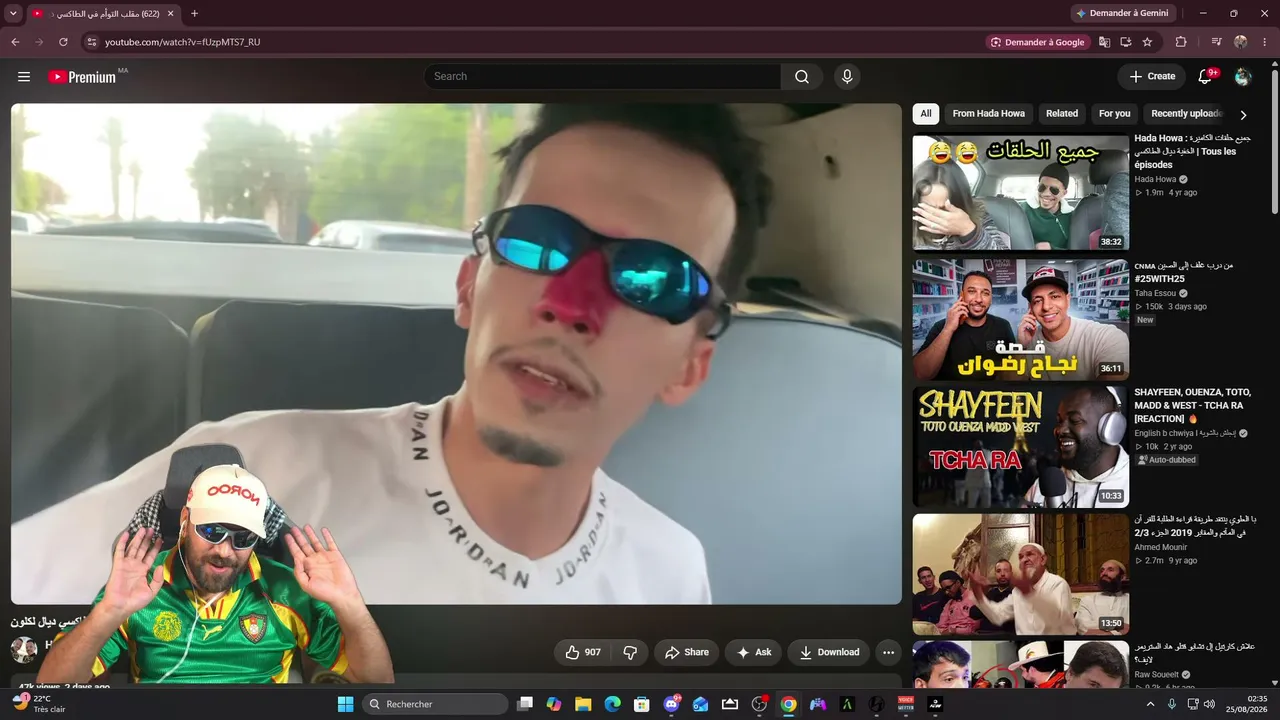Download the video
Viewport: 1280px width, 720px height.
point(829,652)
